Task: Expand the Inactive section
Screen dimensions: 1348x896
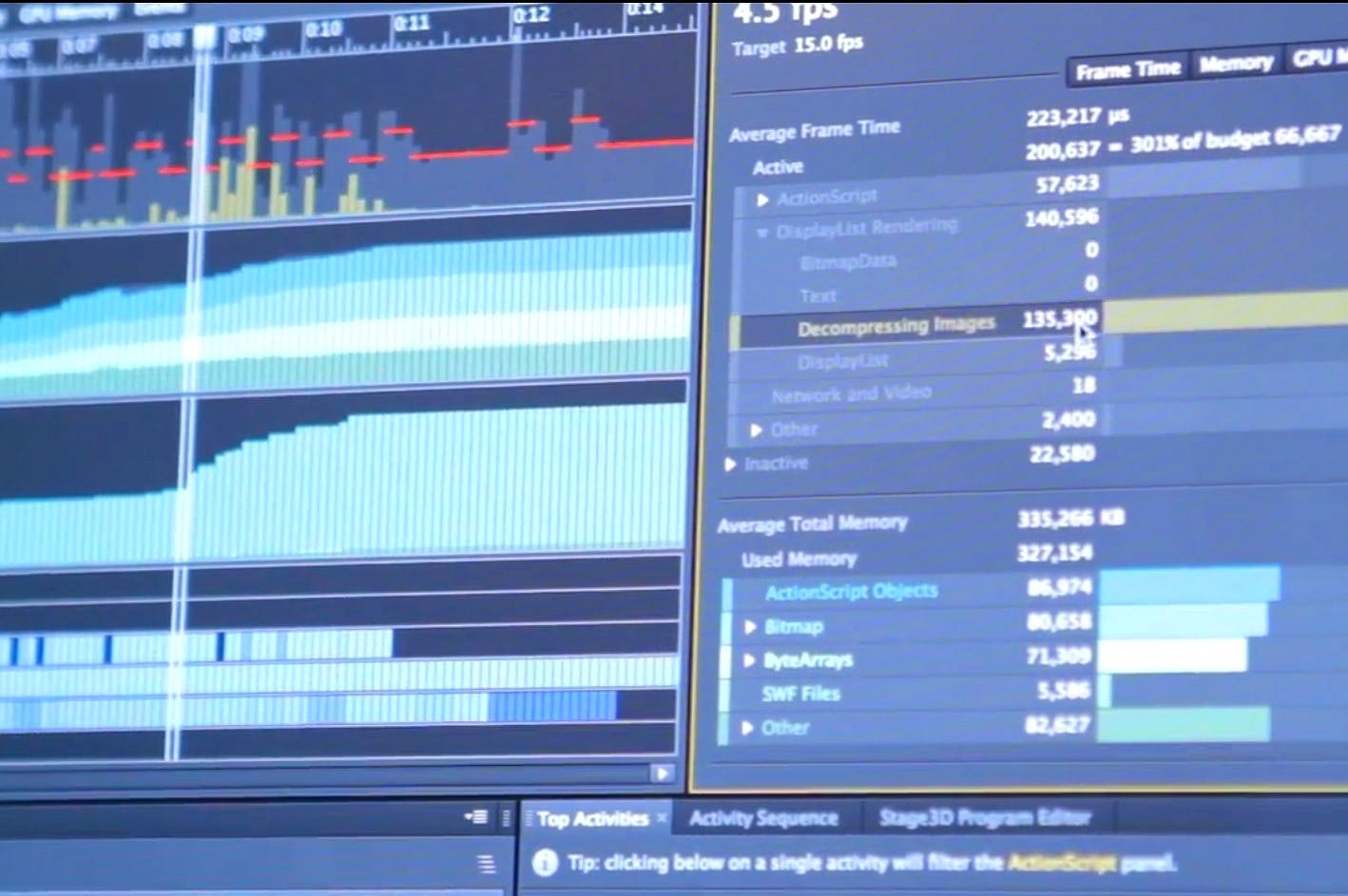Action: tap(730, 464)
